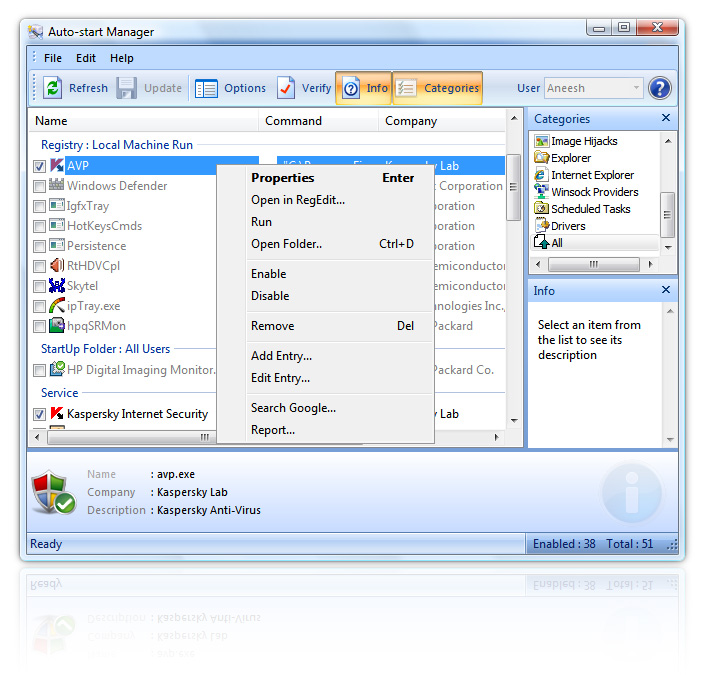
Task: Click Disable in the context menu
Action: 270,296
